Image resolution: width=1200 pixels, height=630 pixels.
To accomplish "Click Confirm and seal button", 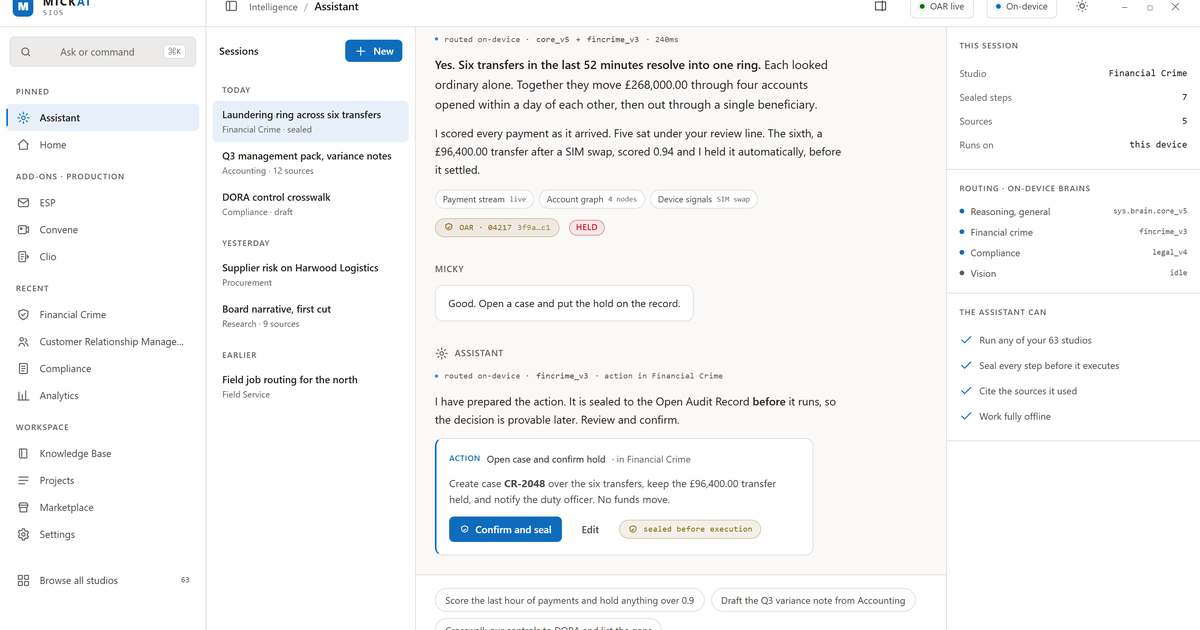I will coord(505,530).
